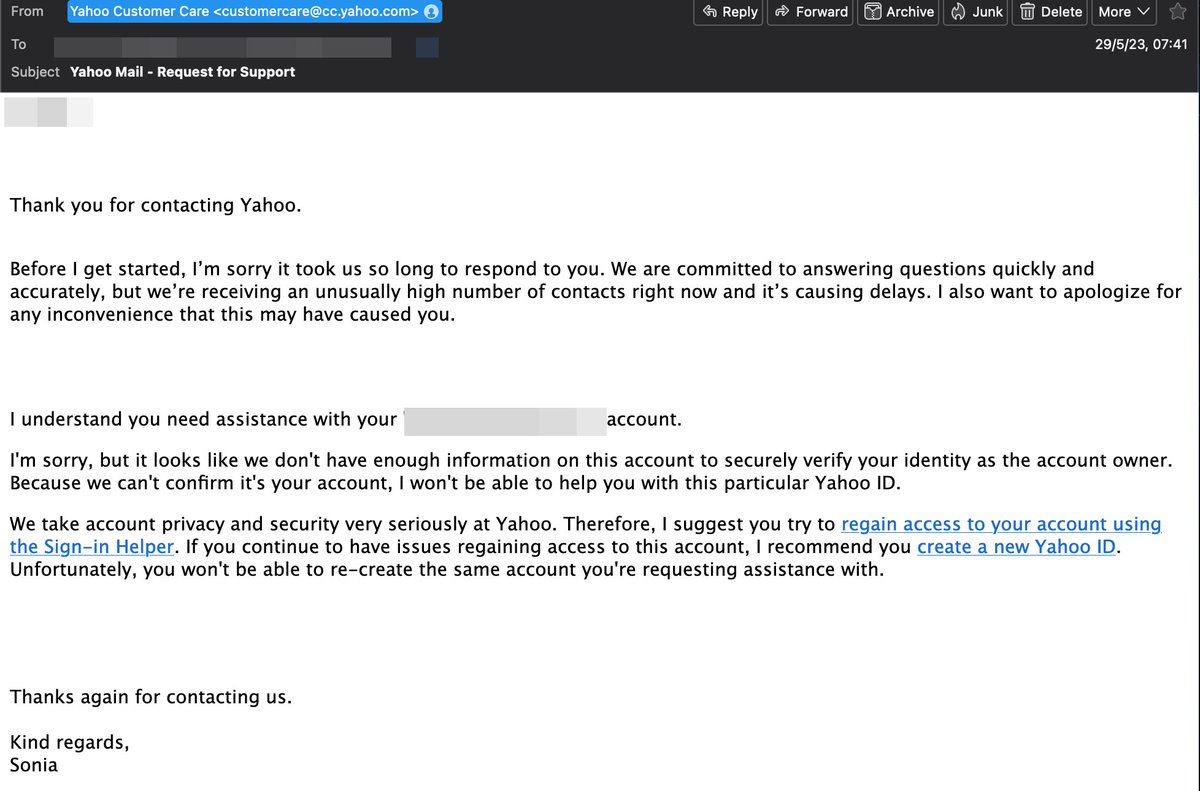
Task: Delete the Request for Support email
Action: tap(1050, 12)
